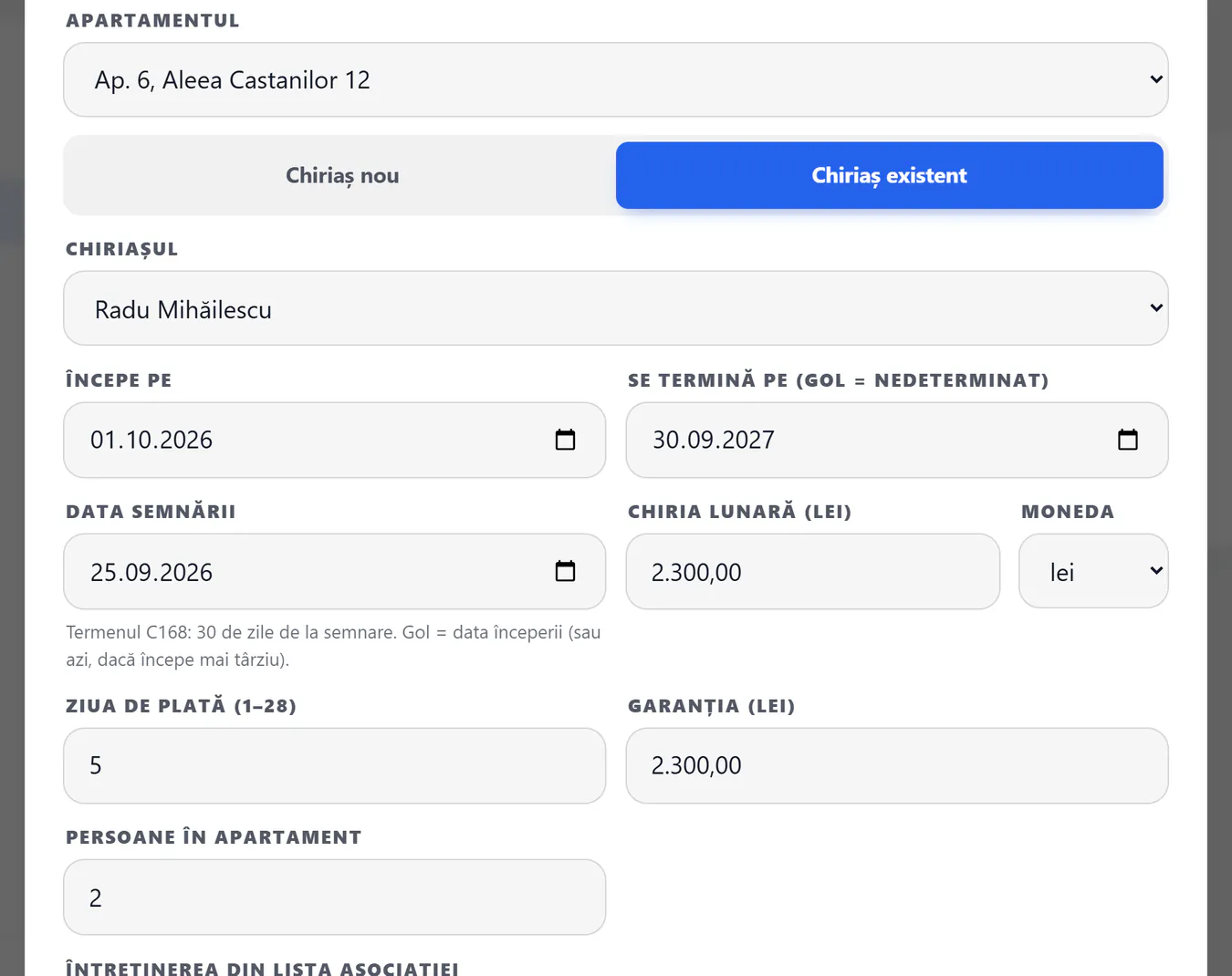This screenshot has height=976, width=1232.
Task: Select the Chiriaș existent tab
Action: 890,175
